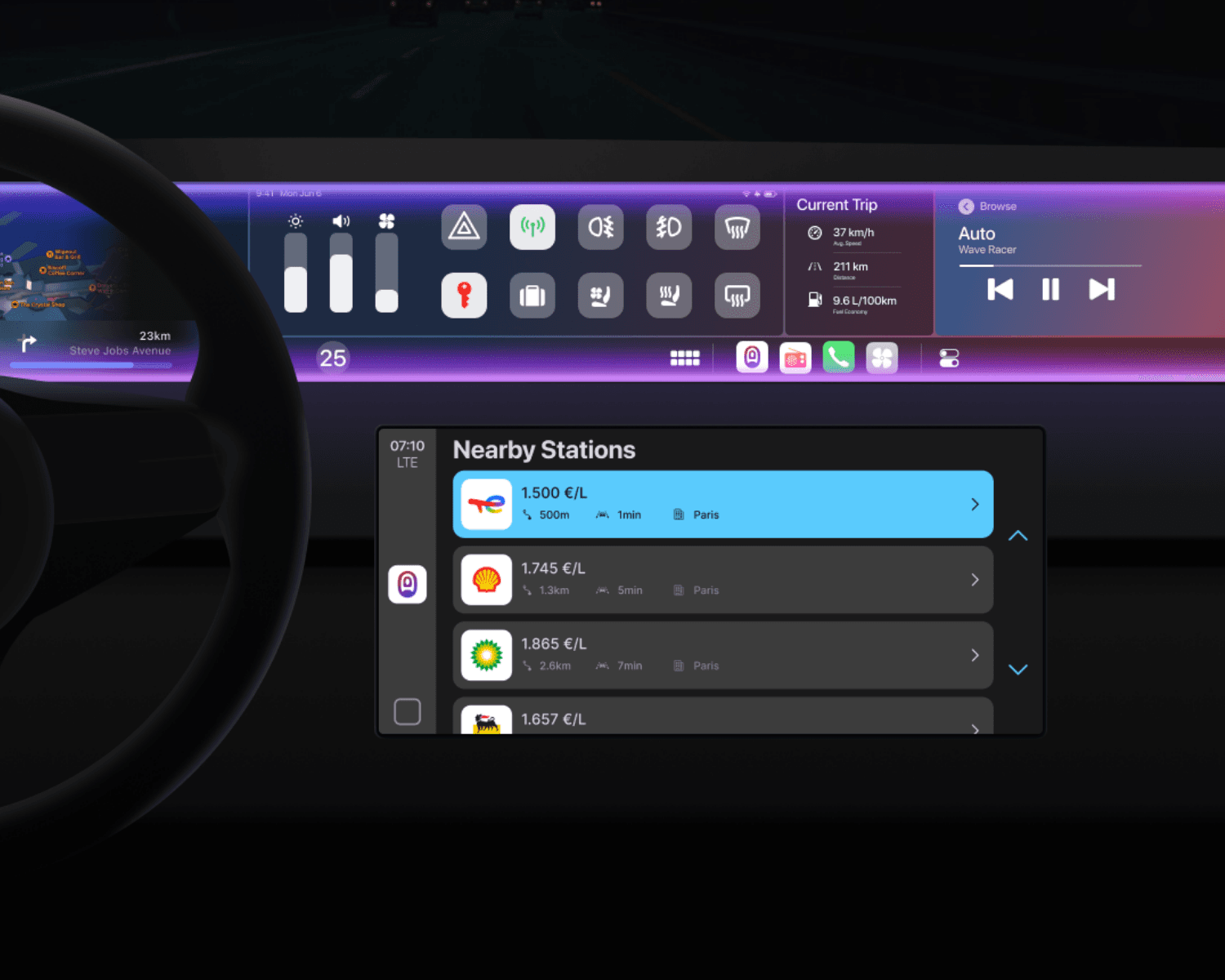Toggle the green antenna signal button
The width and height of the screenshot is (1225, 980).
[x=532, y=226]
